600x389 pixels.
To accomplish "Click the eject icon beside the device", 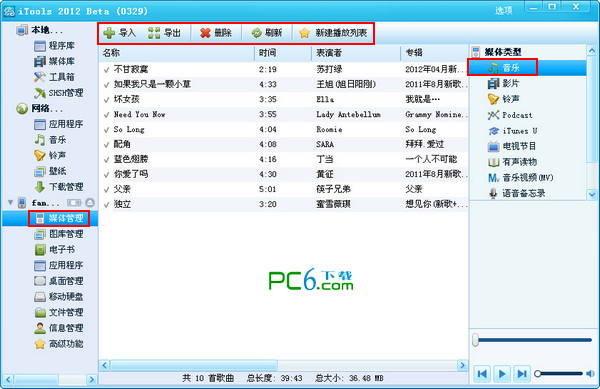I will [90, 202].
